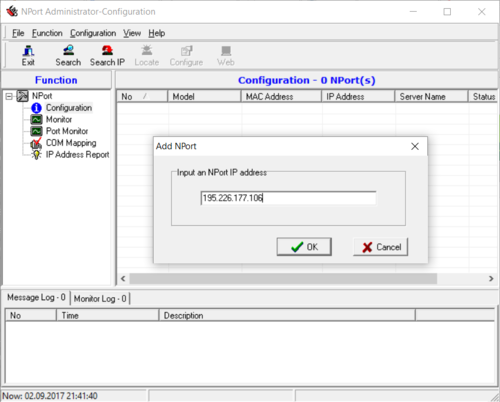Click the Search toolbar icon
Screen dimensions: 500x402
(x=69, y=51)
